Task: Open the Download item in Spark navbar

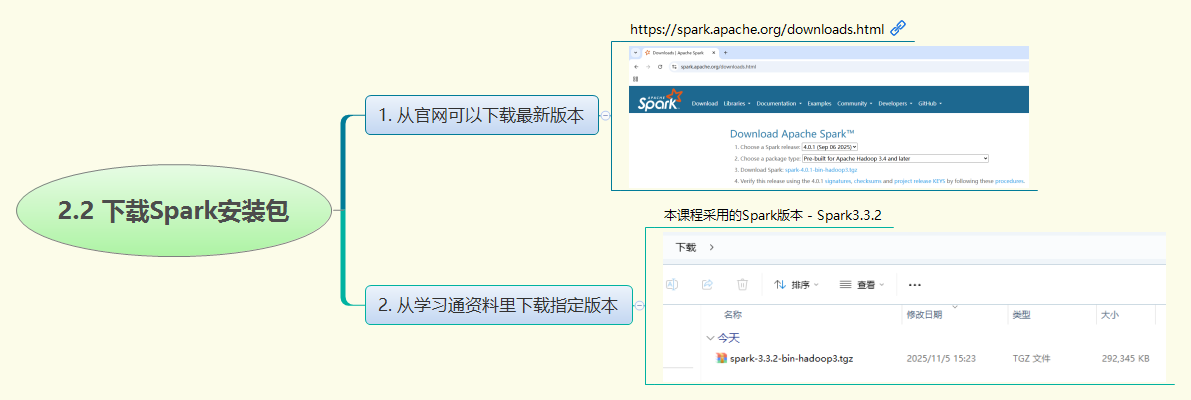Action: 705,103
